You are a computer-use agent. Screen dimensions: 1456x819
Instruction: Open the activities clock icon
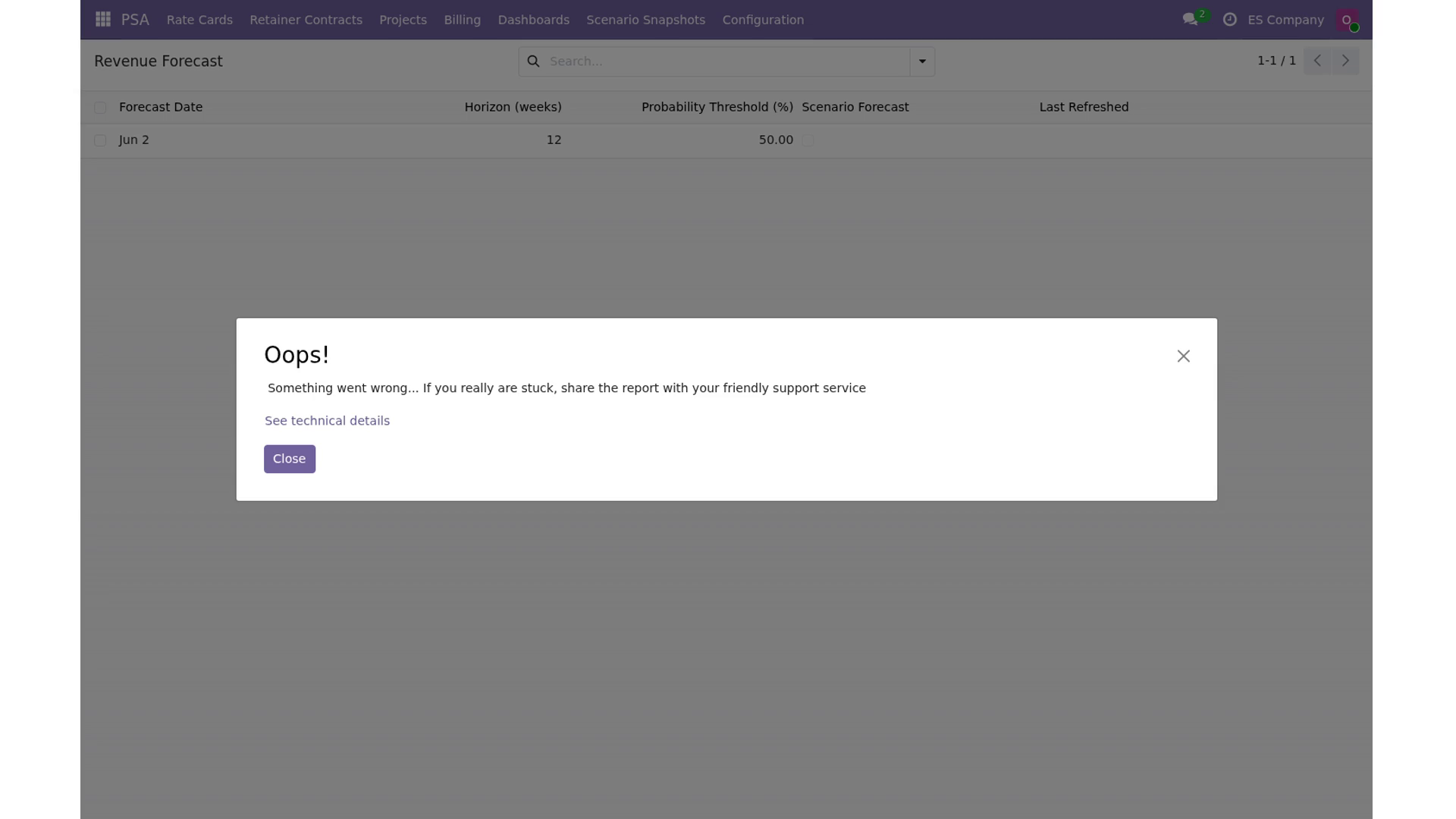1230,20
